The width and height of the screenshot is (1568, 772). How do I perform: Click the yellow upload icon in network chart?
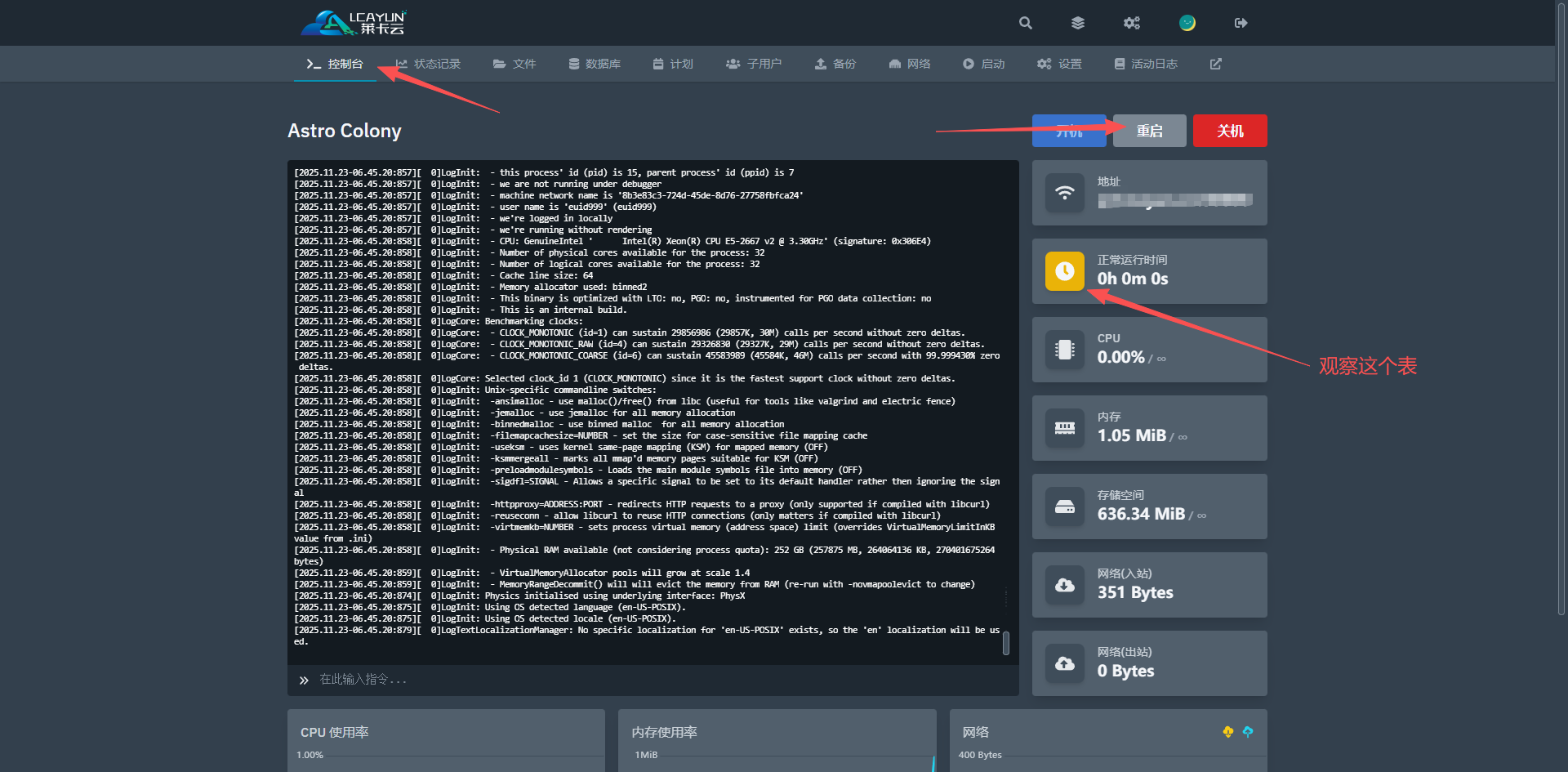point(1227,732)
